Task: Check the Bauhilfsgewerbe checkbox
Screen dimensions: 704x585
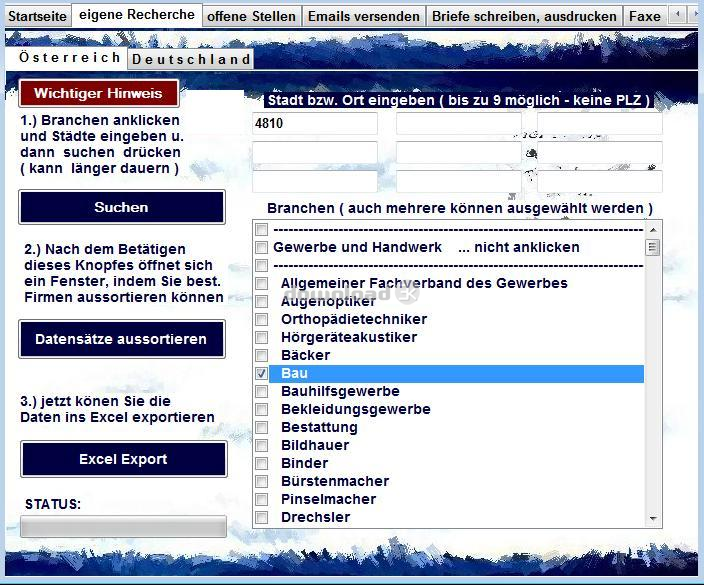Action: [261, 391]
